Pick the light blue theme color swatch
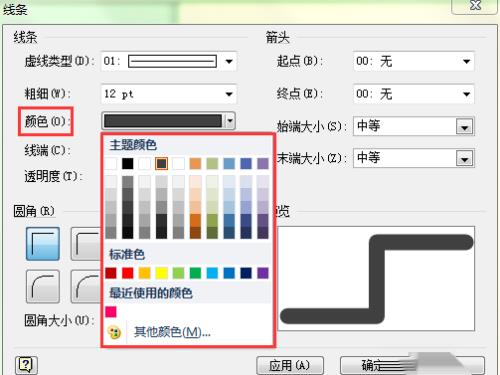The height and width of the screenshot is (375, 500). (x=229, y=164)
